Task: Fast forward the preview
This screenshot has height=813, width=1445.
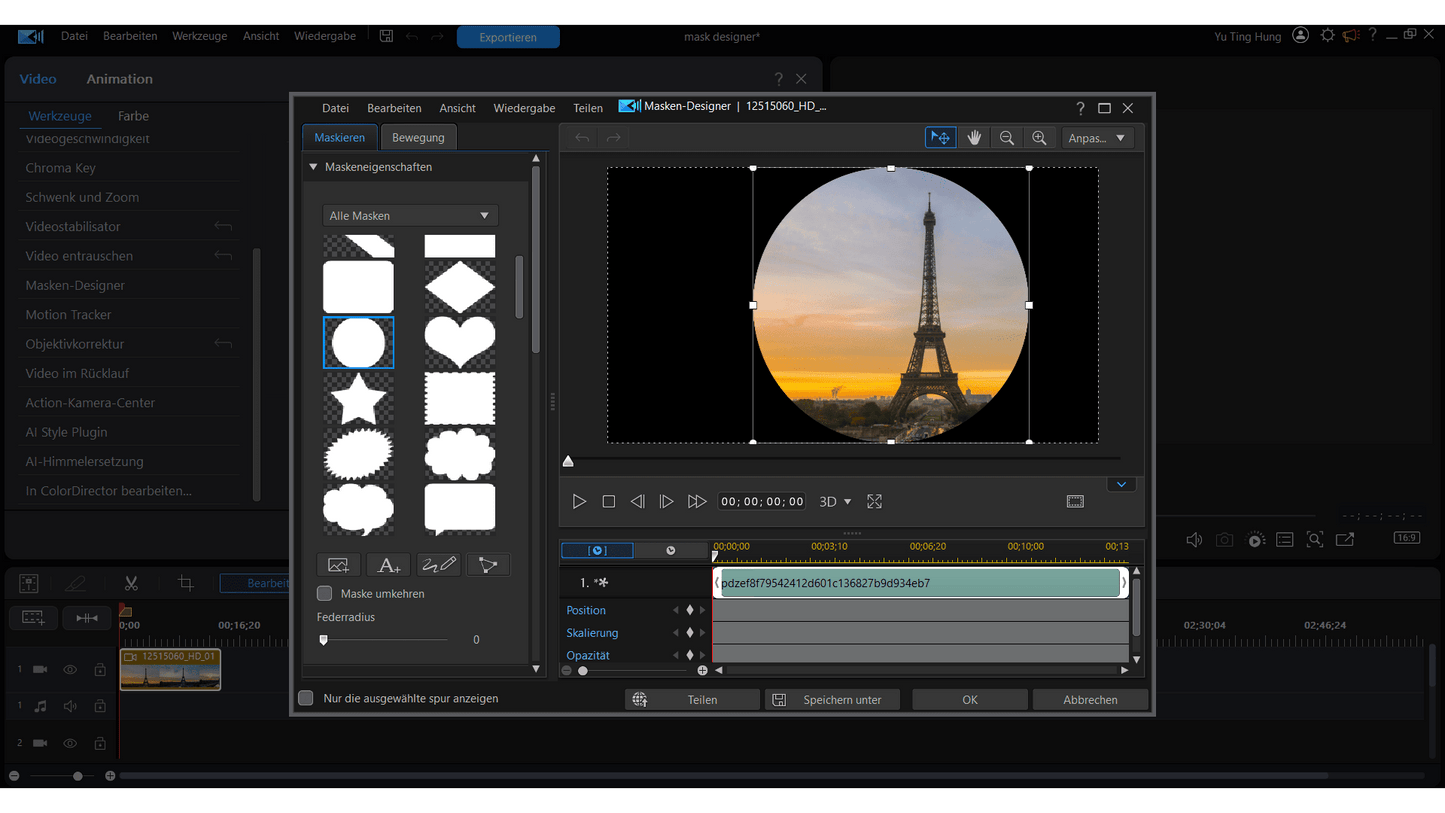Action: coord(697,502)
